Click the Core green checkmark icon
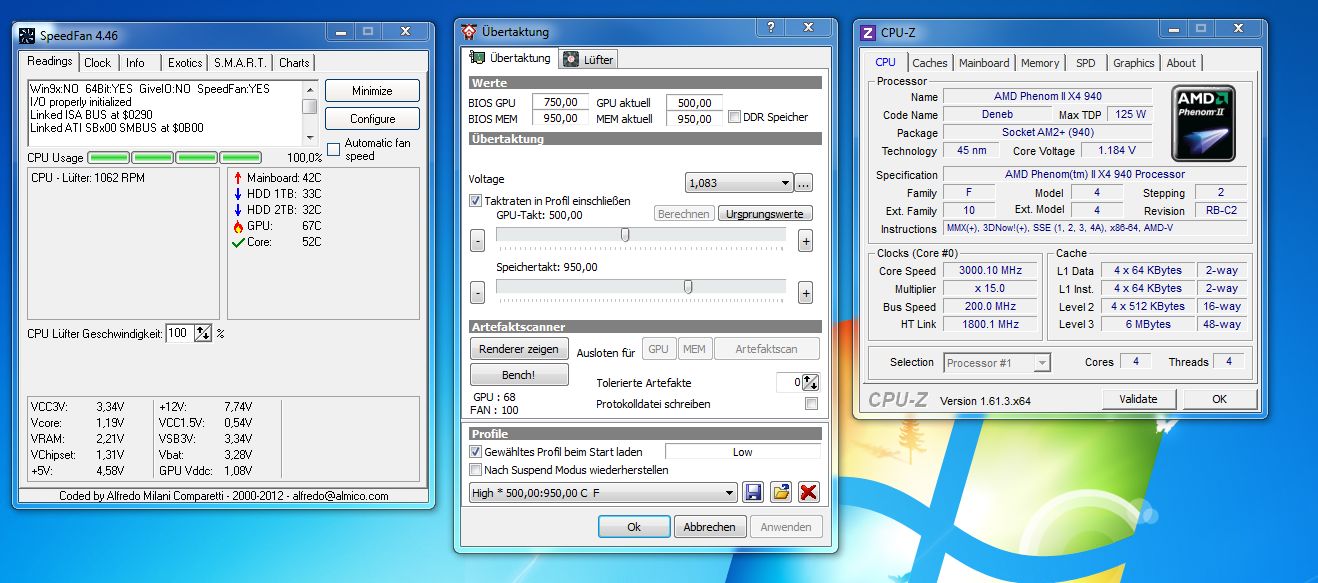 [x=238, y=242]
